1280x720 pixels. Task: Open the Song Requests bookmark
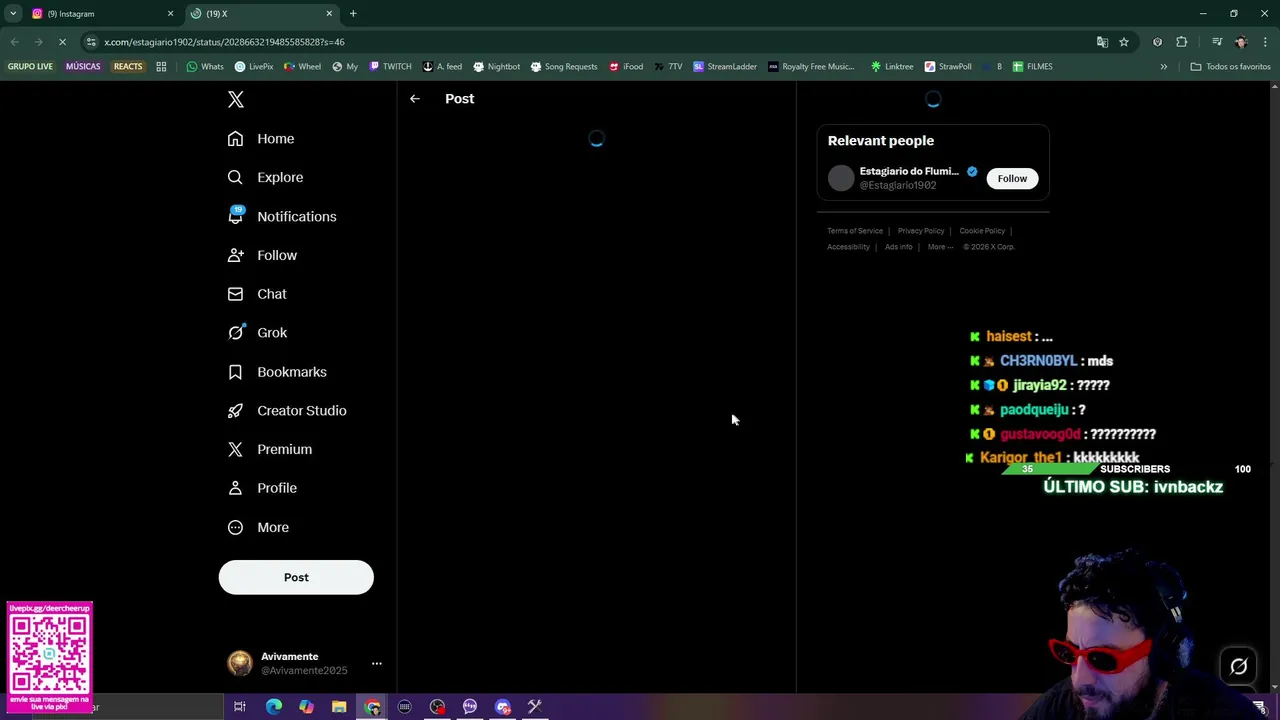(x=564, y=67)
